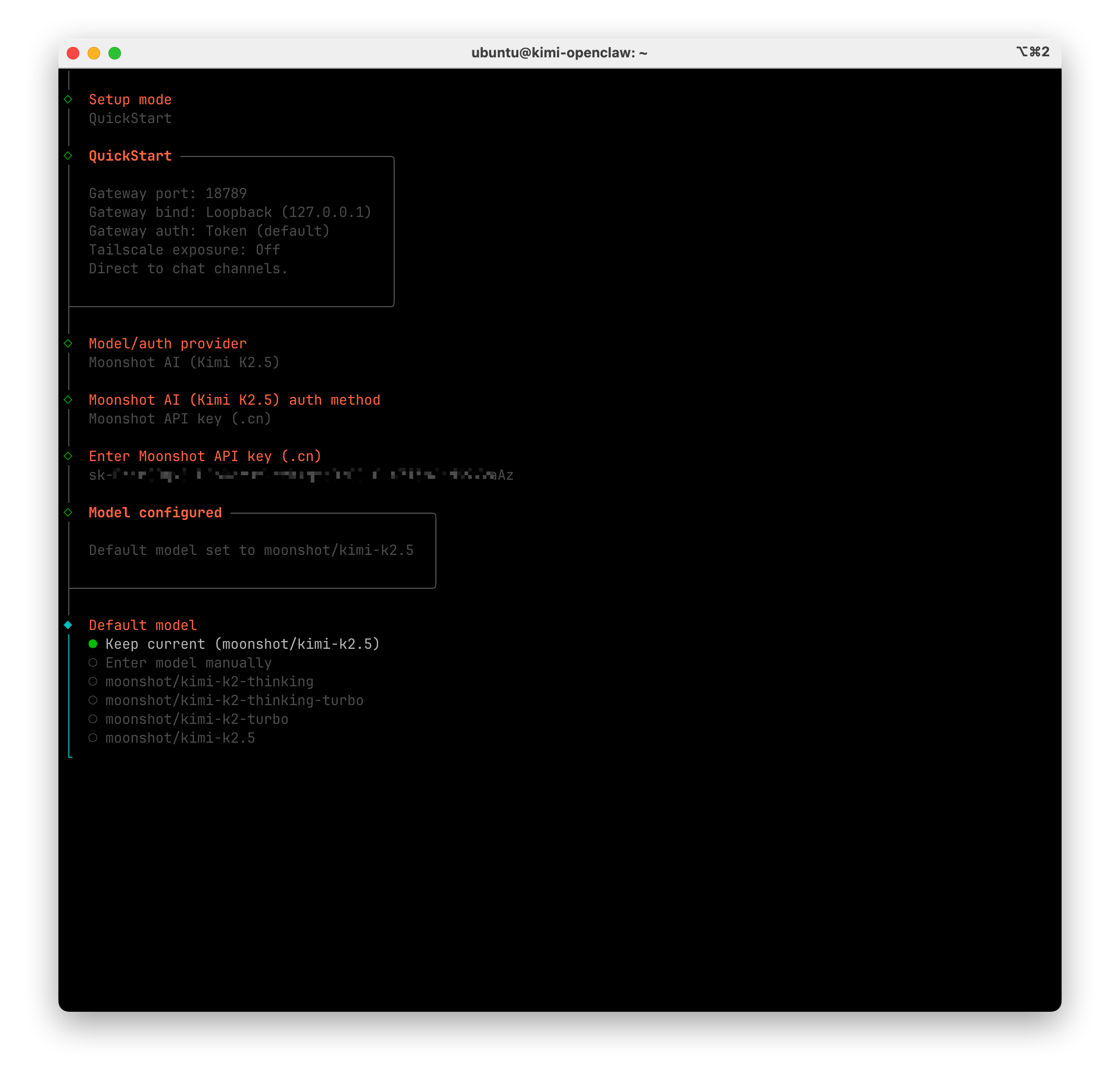Image resolution: width=1120 pixels, height=1090 pixels.
Task: Click the cyan diamond beside Default model
Action: pos(68,625)
